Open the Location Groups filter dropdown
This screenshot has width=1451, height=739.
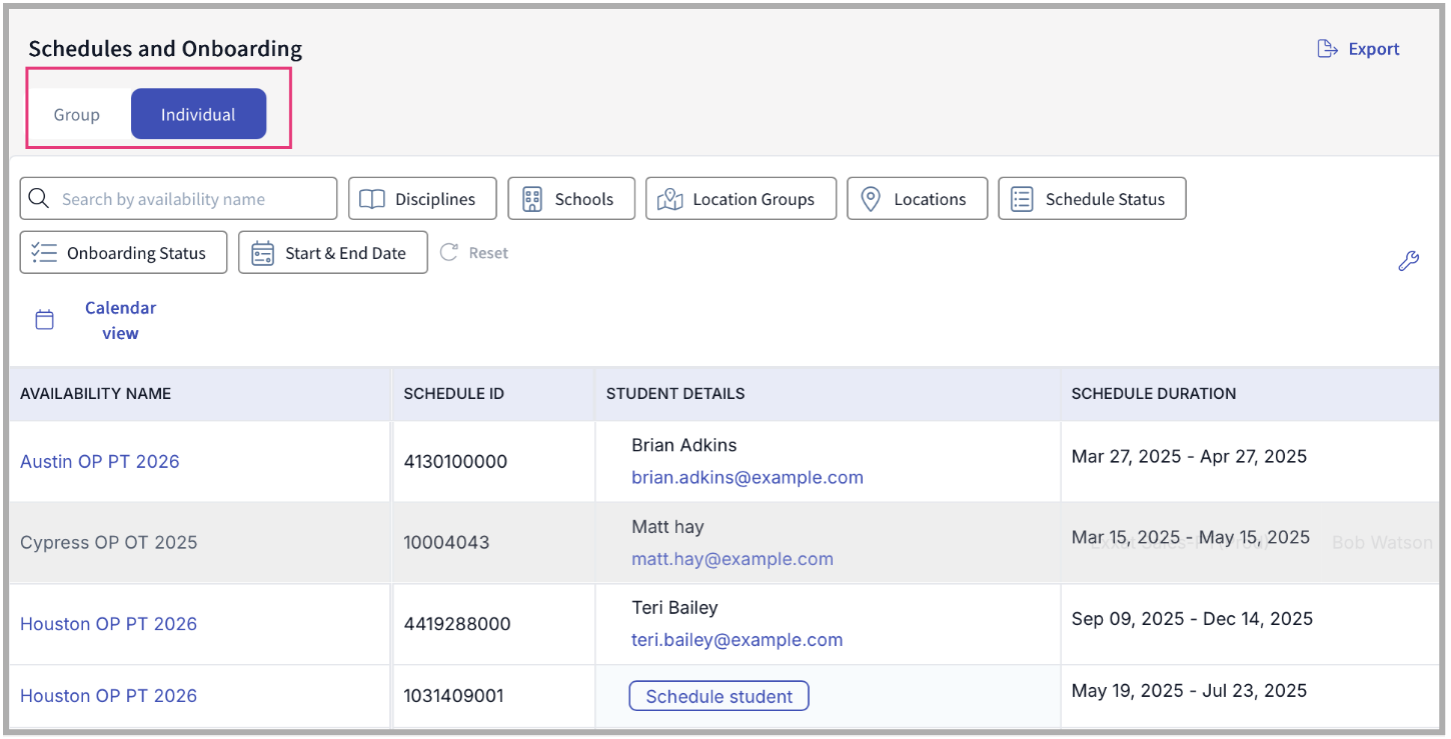[x=740, y=199]
